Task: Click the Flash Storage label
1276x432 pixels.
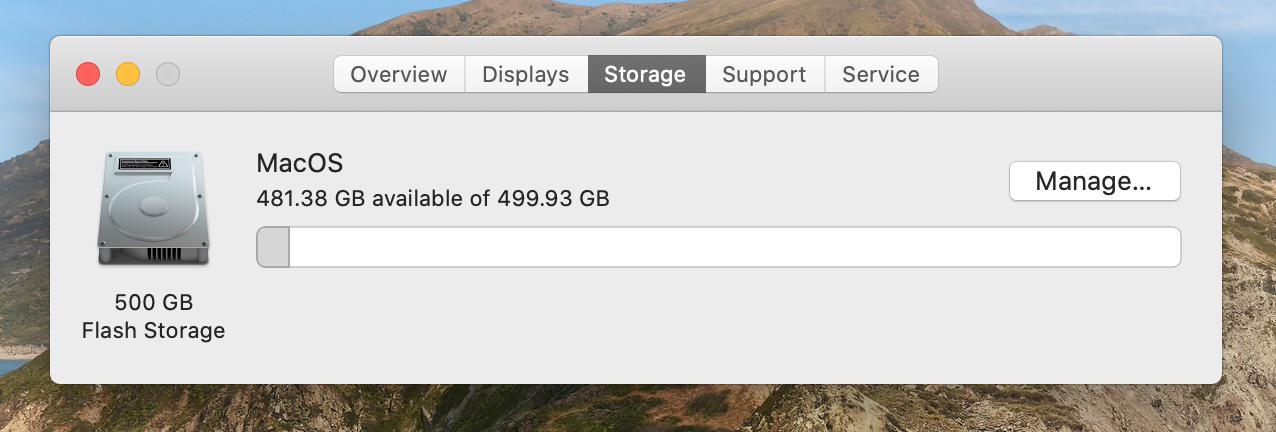Action: (x=153, y=330)
